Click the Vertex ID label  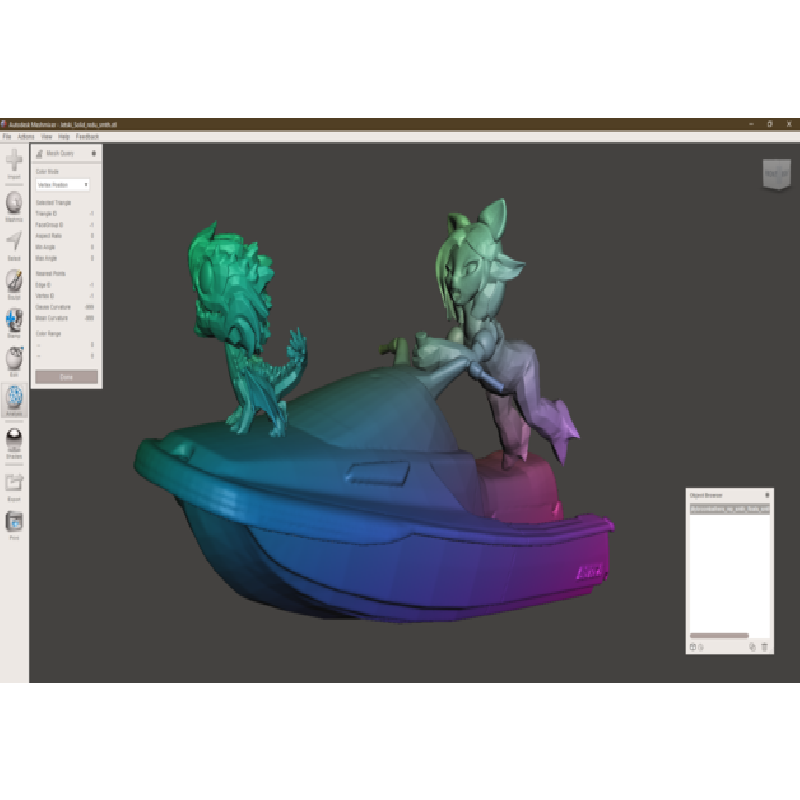[44, 296]
